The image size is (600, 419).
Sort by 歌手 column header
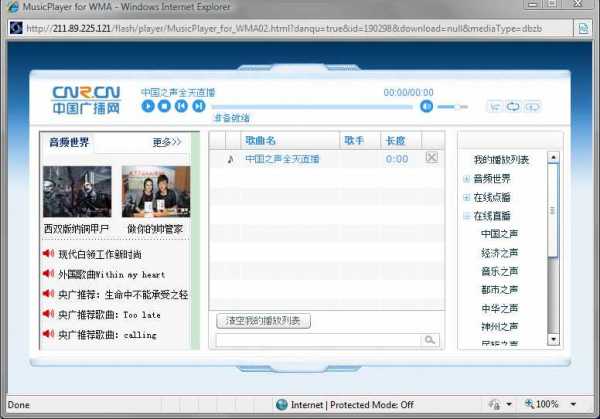[354, 140]
